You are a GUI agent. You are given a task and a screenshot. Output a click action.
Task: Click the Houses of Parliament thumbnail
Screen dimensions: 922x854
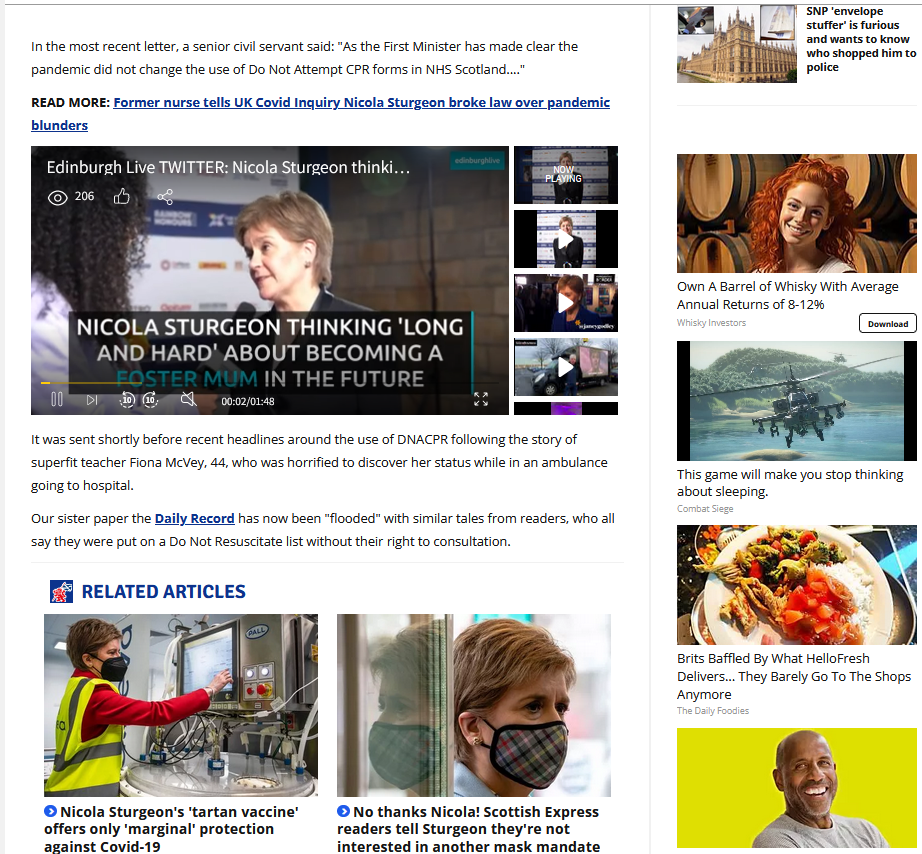coord(737,44)
